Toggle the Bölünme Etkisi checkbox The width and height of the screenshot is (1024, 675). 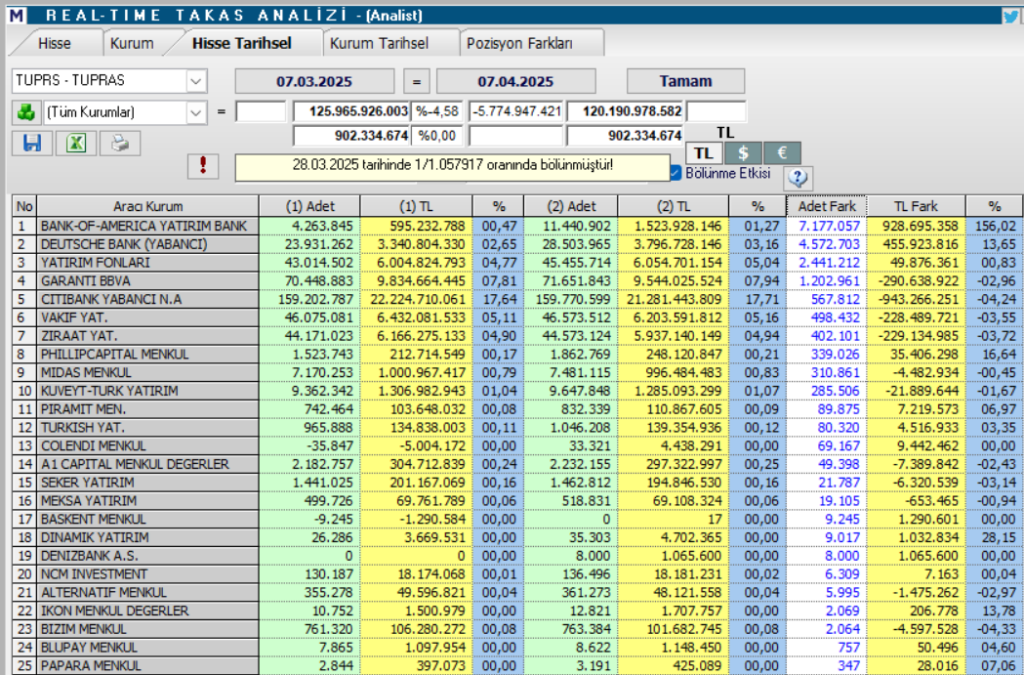675,173
